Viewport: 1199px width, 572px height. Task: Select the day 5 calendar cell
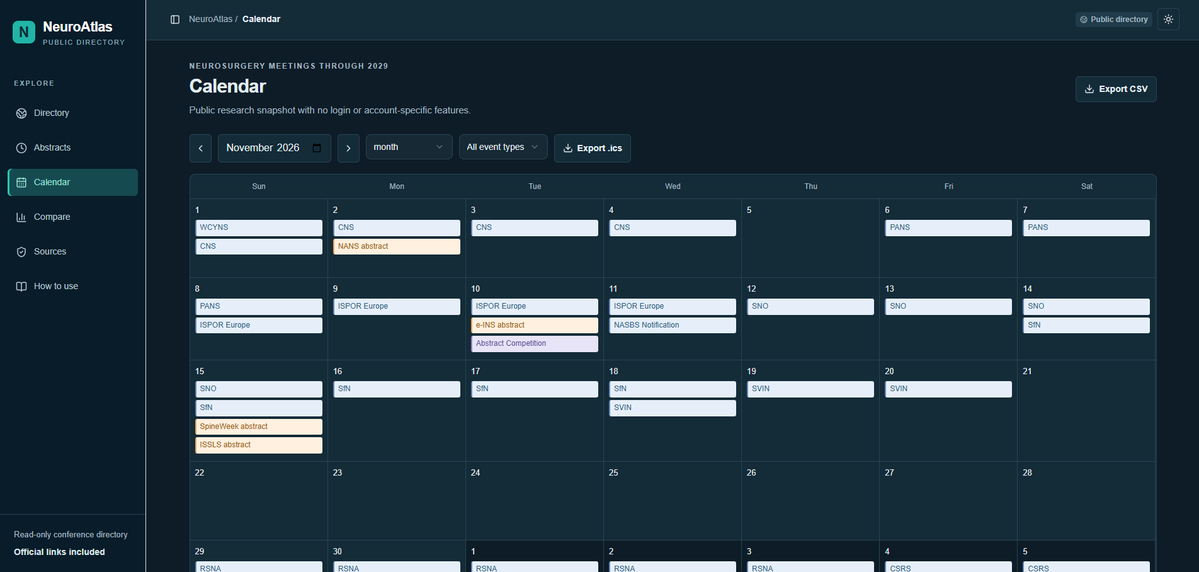tap(811, 238)
